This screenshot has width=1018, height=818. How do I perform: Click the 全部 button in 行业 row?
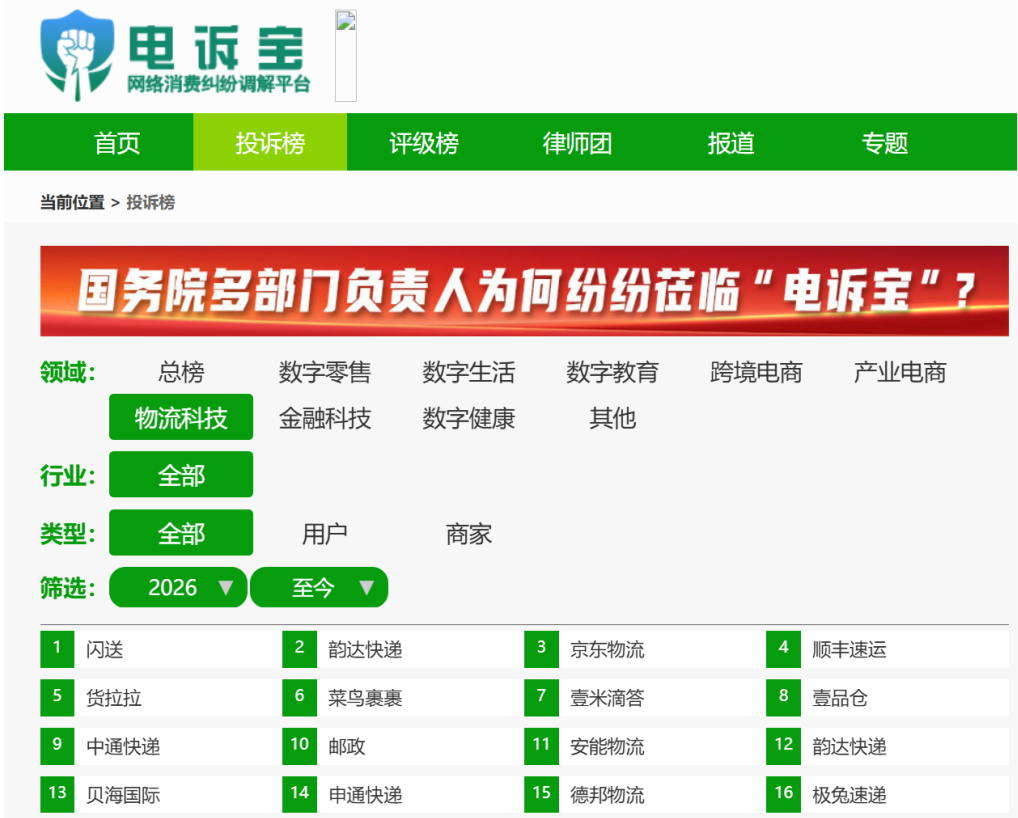(x=181, y=475)
